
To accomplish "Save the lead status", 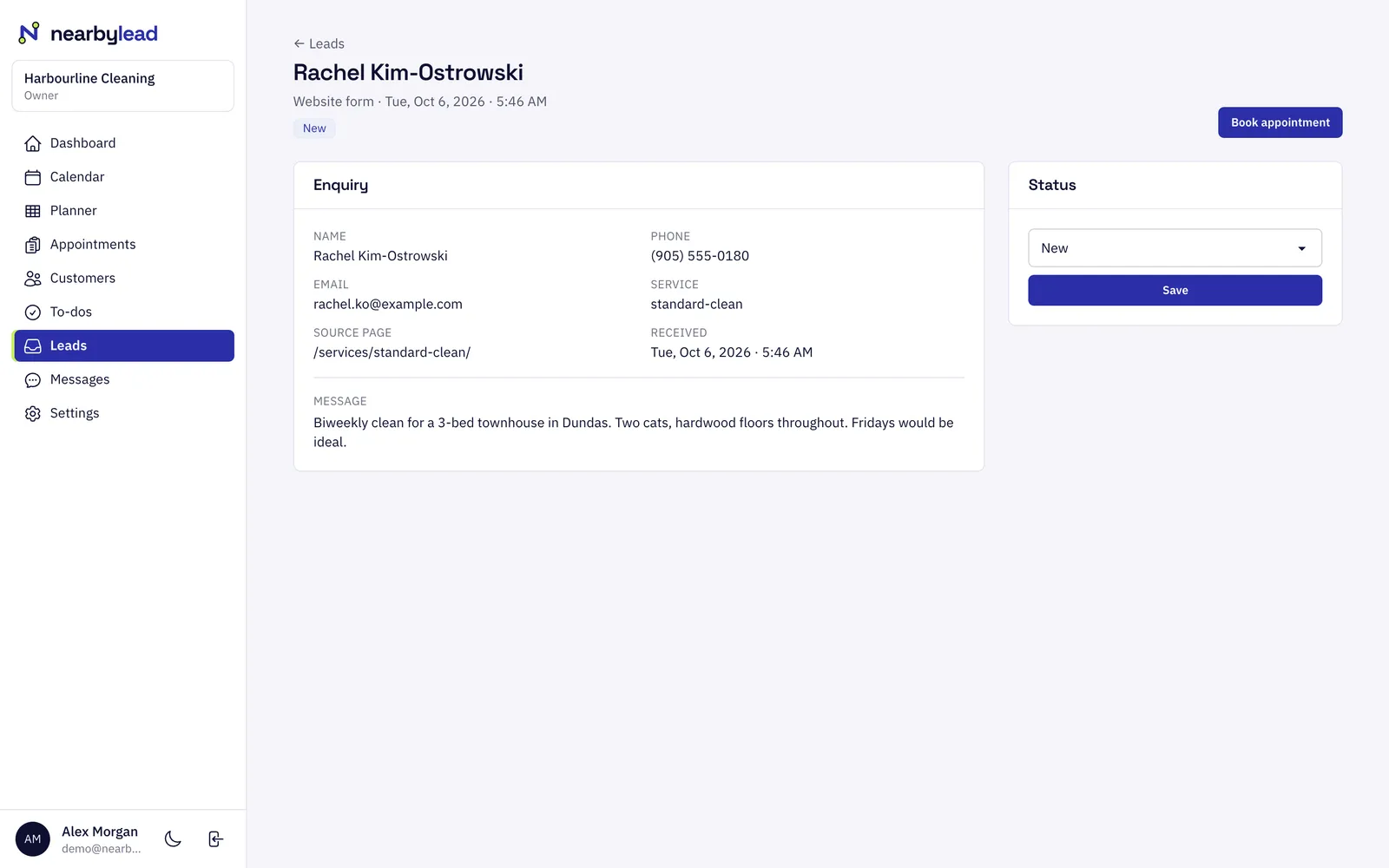I will [x=1175, y=290].
